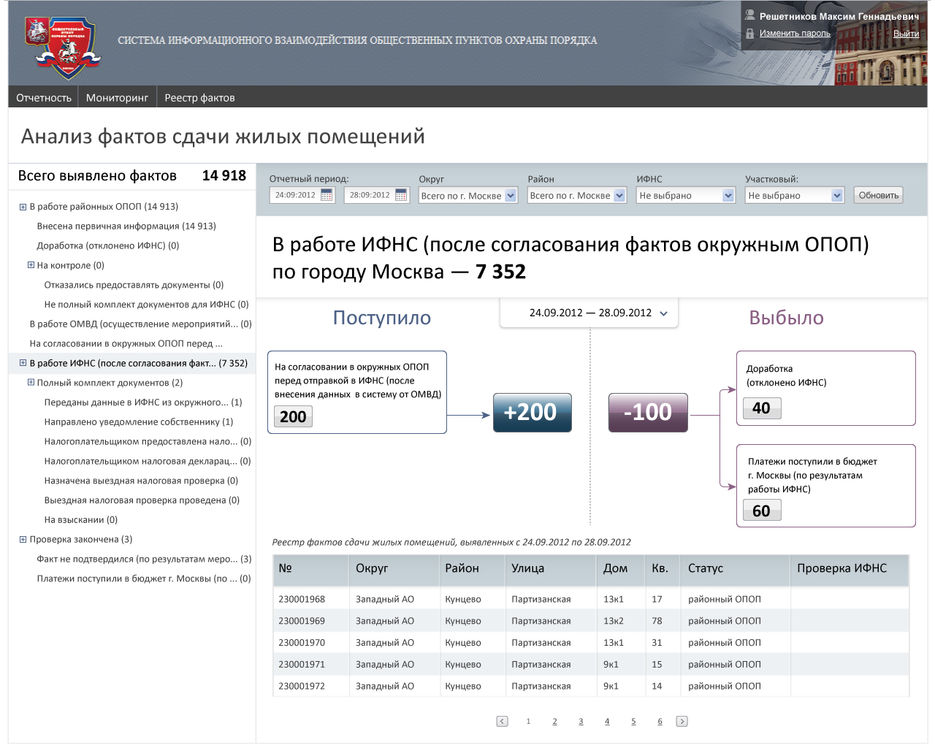Click user profile icon near Решетников
The height and width of the screenshot is (748, 935).
click(750, 16)
